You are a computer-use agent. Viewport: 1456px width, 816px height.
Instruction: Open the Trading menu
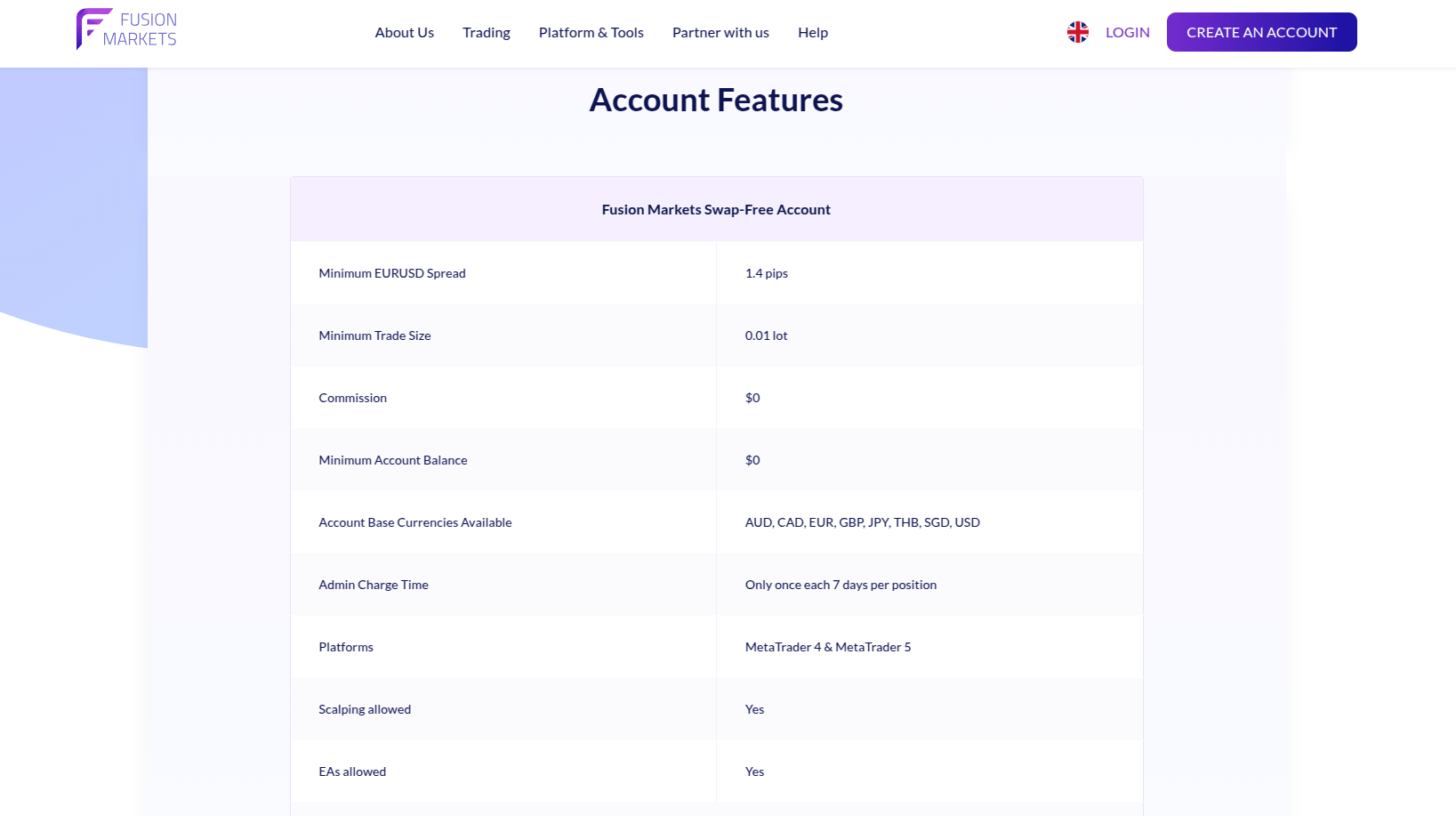487,33
